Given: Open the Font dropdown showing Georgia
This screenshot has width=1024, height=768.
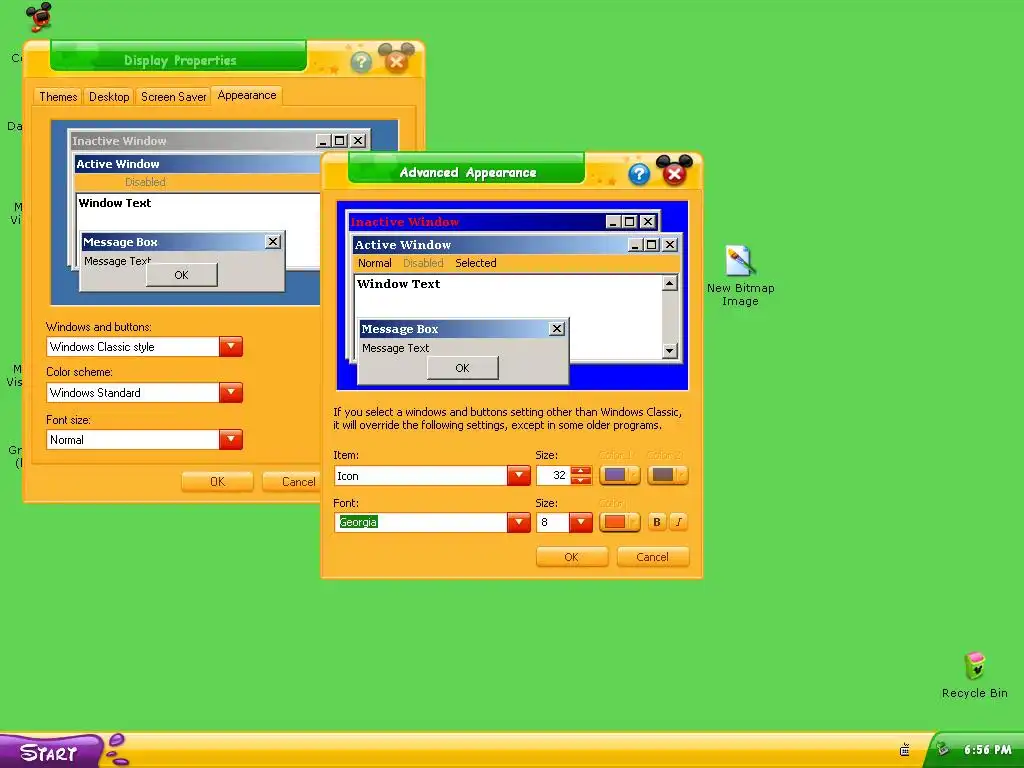Looking at the screenshot, I should tap(519, 522).
